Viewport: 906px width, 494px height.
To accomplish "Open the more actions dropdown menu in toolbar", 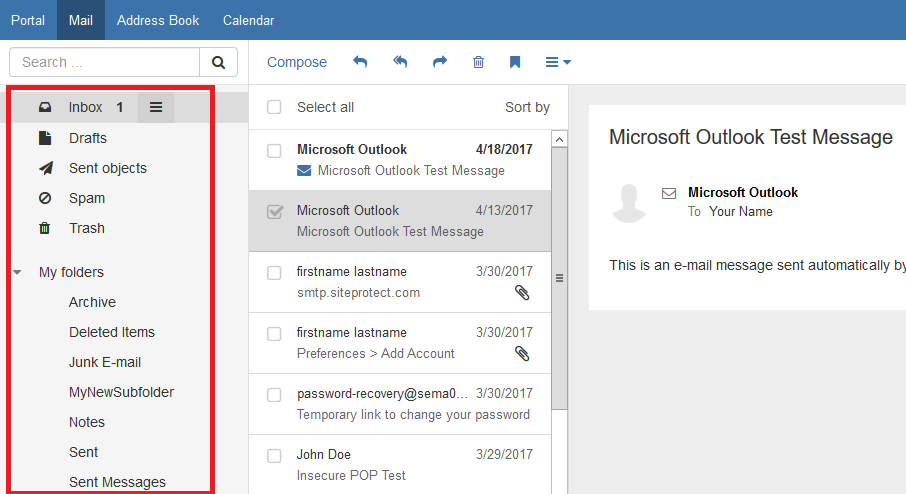I will (558, 62).
